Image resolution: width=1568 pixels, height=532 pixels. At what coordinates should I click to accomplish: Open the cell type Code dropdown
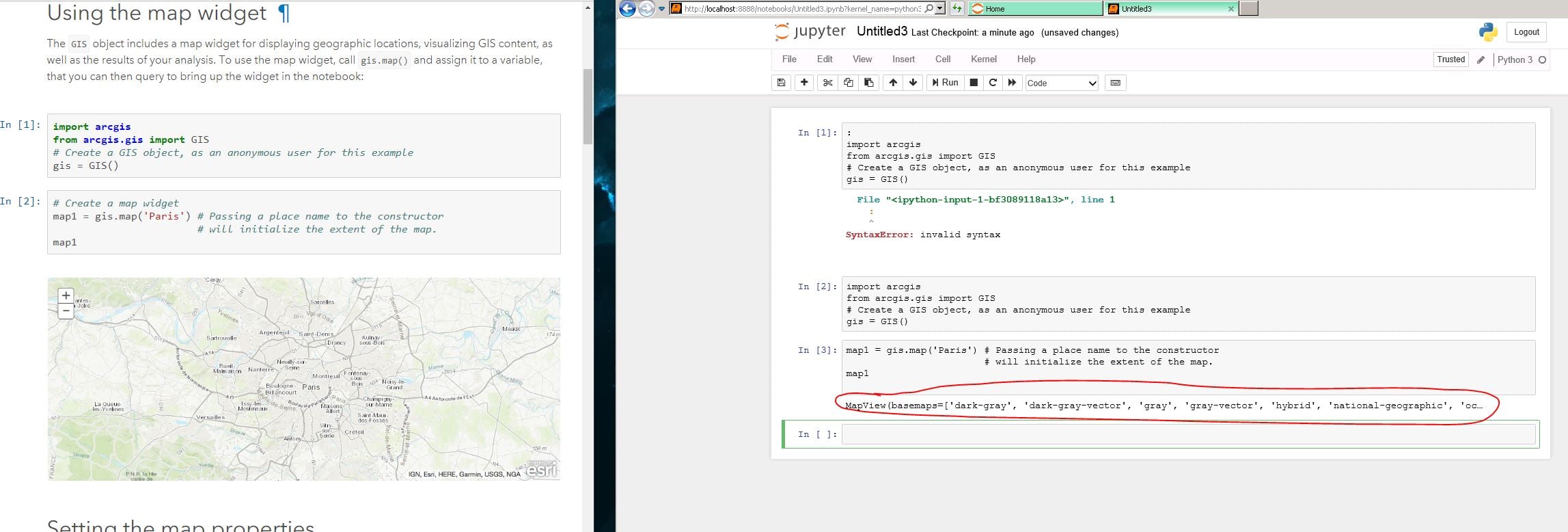(1062, 83)
